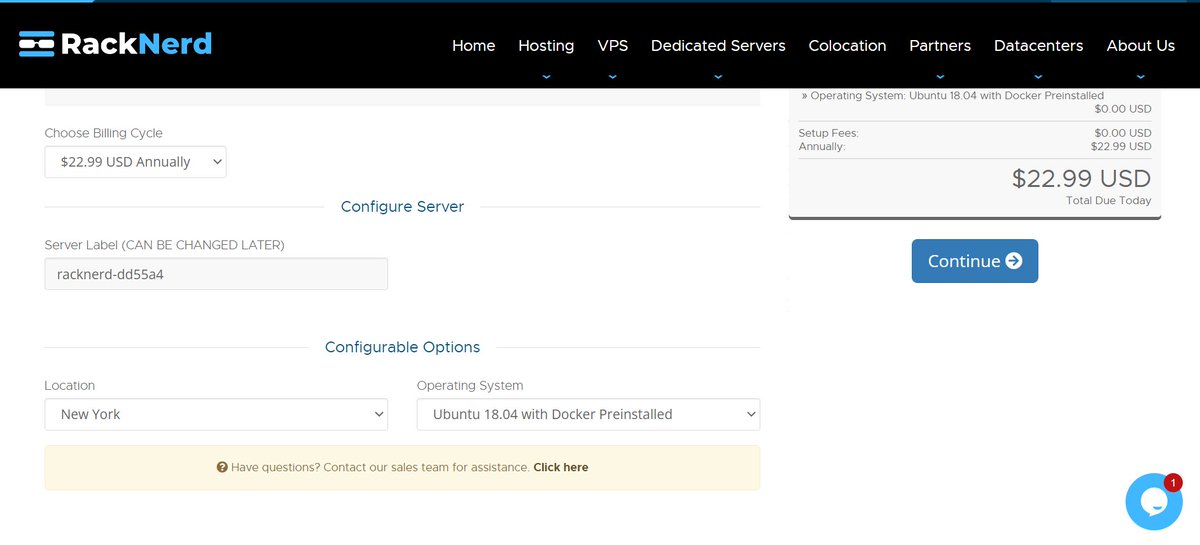Expand the chevron under Datacenters
This screenshot has height=545, width=1200.
click(1038, 76)
